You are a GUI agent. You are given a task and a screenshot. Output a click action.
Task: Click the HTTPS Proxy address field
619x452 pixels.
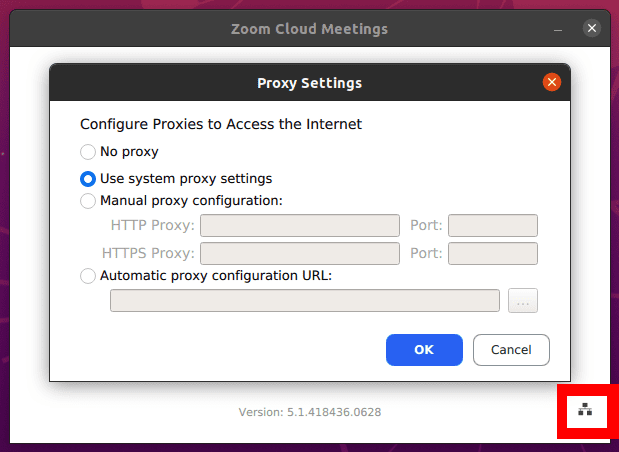300,253
